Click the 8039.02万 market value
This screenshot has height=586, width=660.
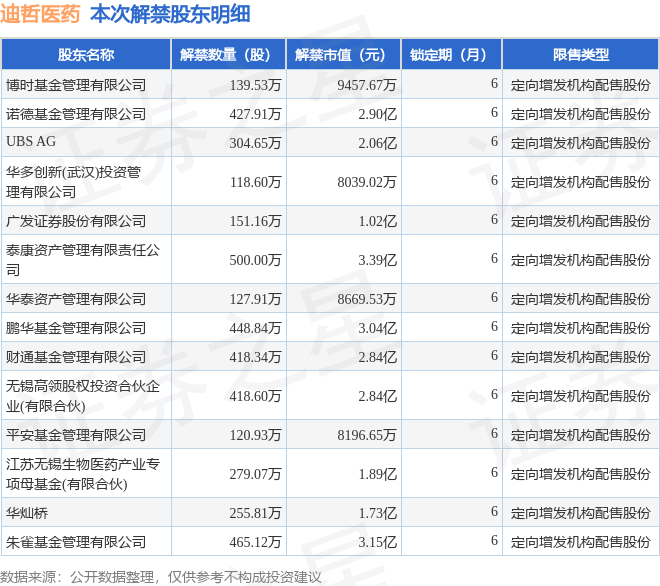point(367,182)
